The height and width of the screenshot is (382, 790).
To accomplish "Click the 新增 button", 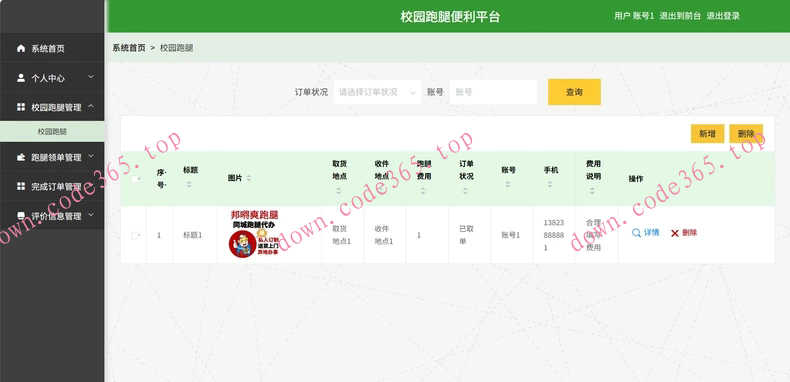I will click(x=707, y=134).
